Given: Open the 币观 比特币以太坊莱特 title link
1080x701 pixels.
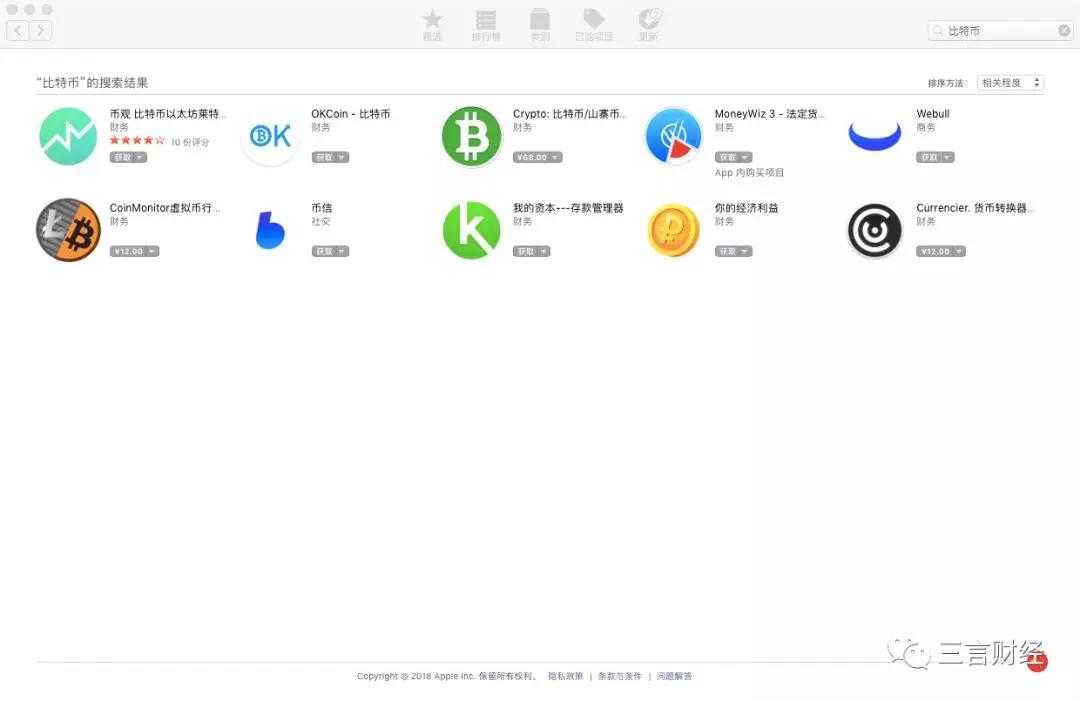Looking at the screenshot, I should pos(167,114).
